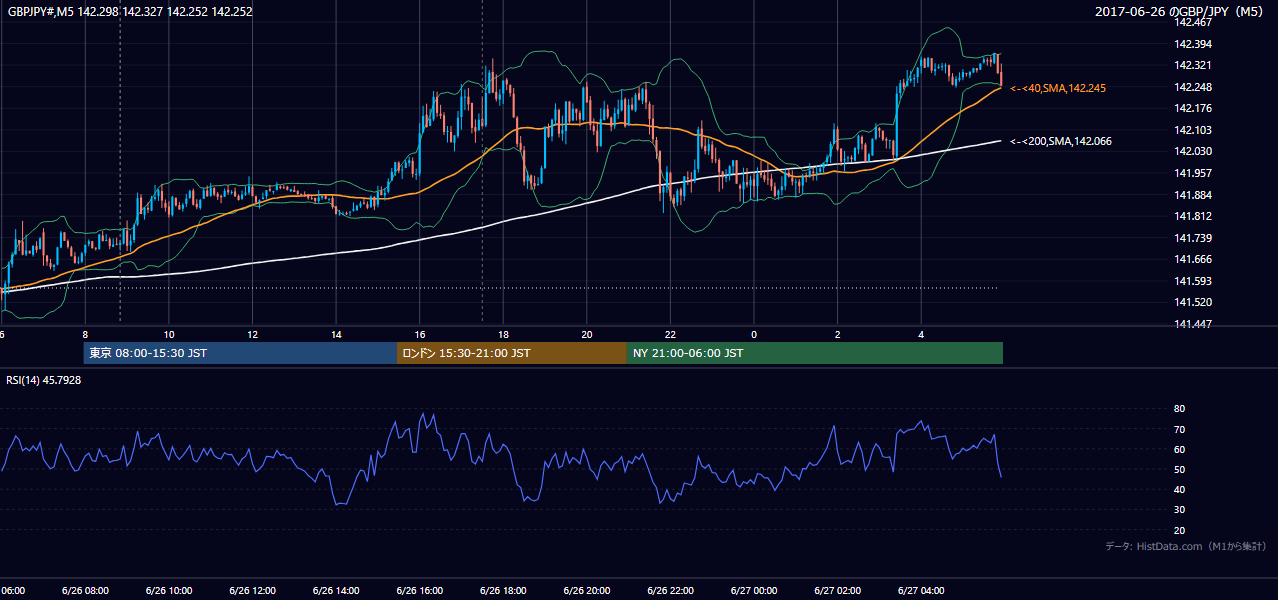1278x600 pixels.
Task: Click hour tick 18 under the price chart
Action: (x=503, y=334)
